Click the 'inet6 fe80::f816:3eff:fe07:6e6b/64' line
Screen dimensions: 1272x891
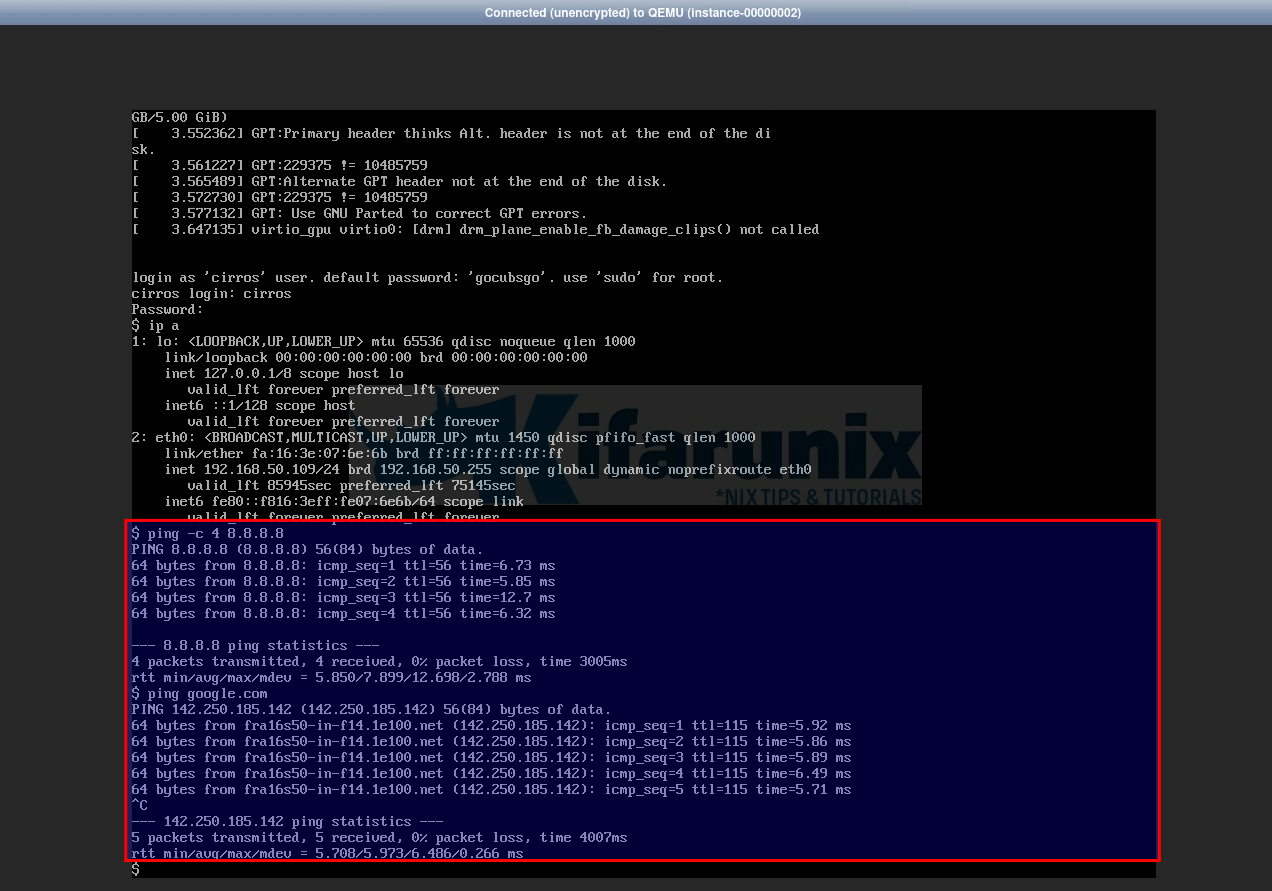(344, 502)
